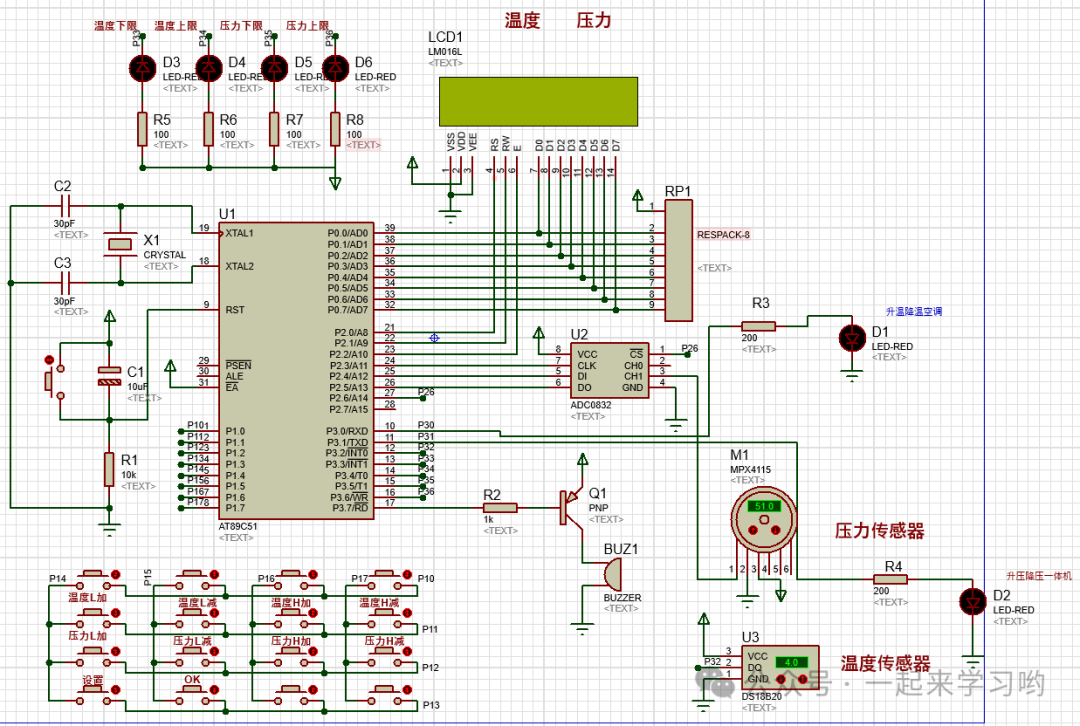This screenshot has height=726, width=1080.
Task: Select the DS18B20 temperature sensor U3
Action: point(780,668)
